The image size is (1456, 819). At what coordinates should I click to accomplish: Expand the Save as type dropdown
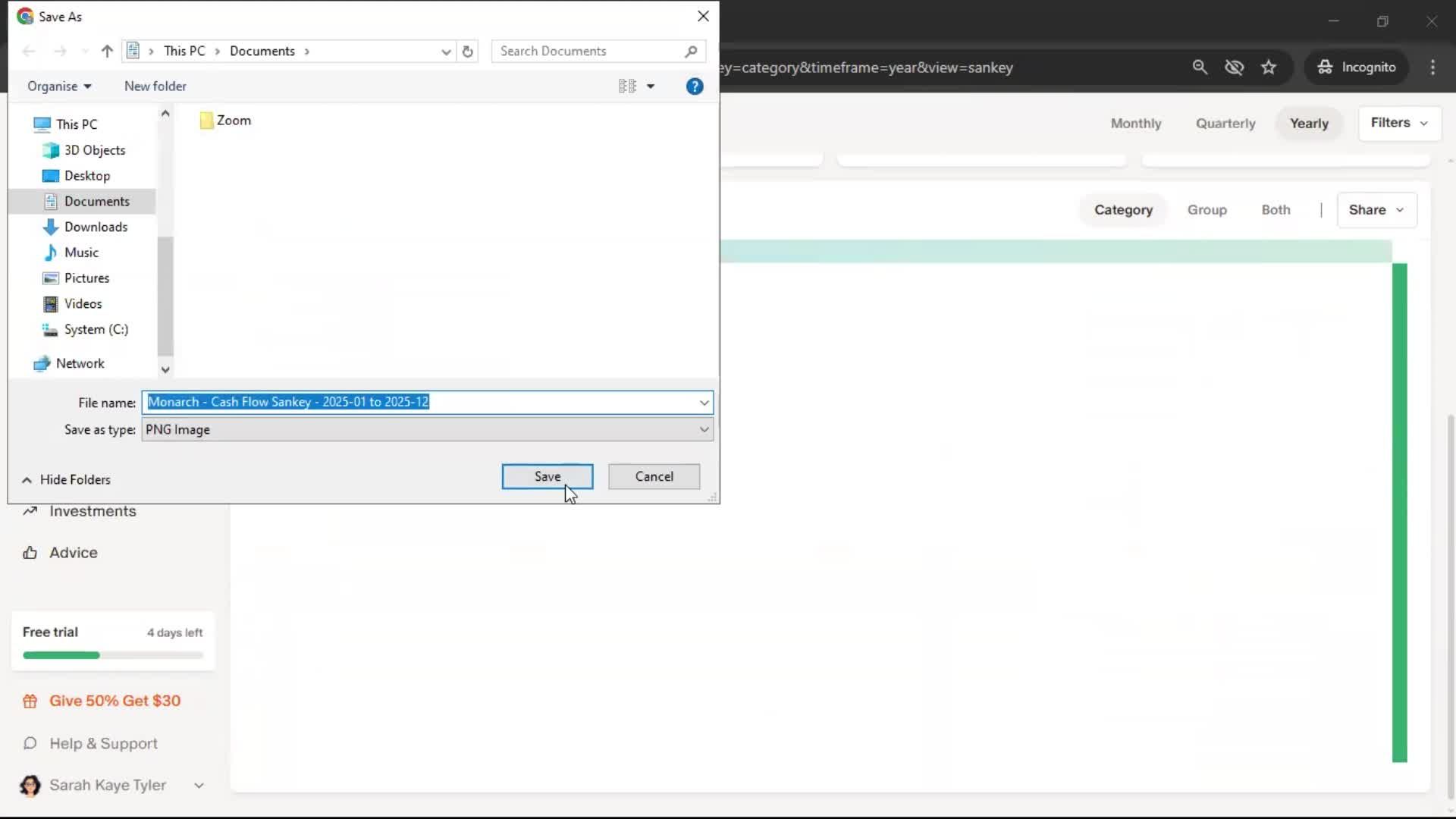(x=704, y=430)
